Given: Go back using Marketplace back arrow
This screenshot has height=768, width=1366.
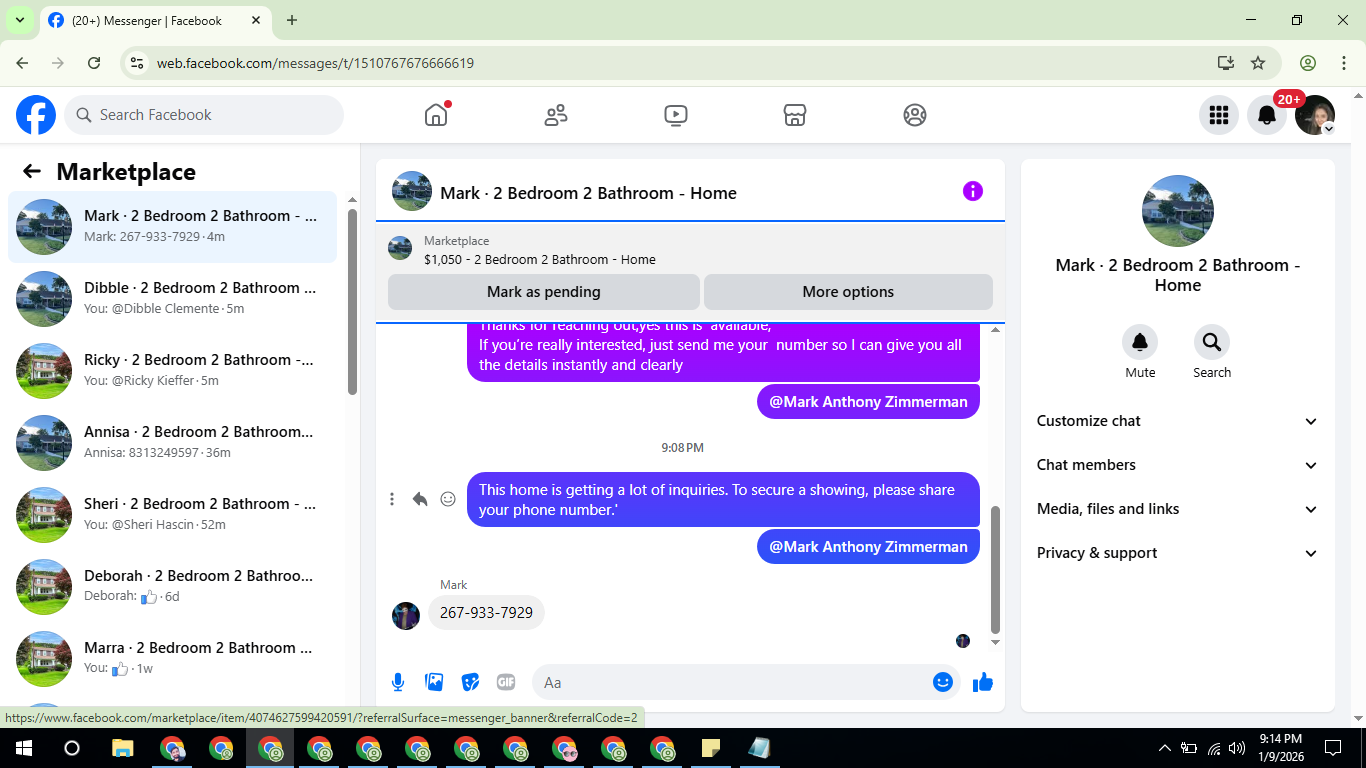Looking at the screenshot, I should 32,172.
